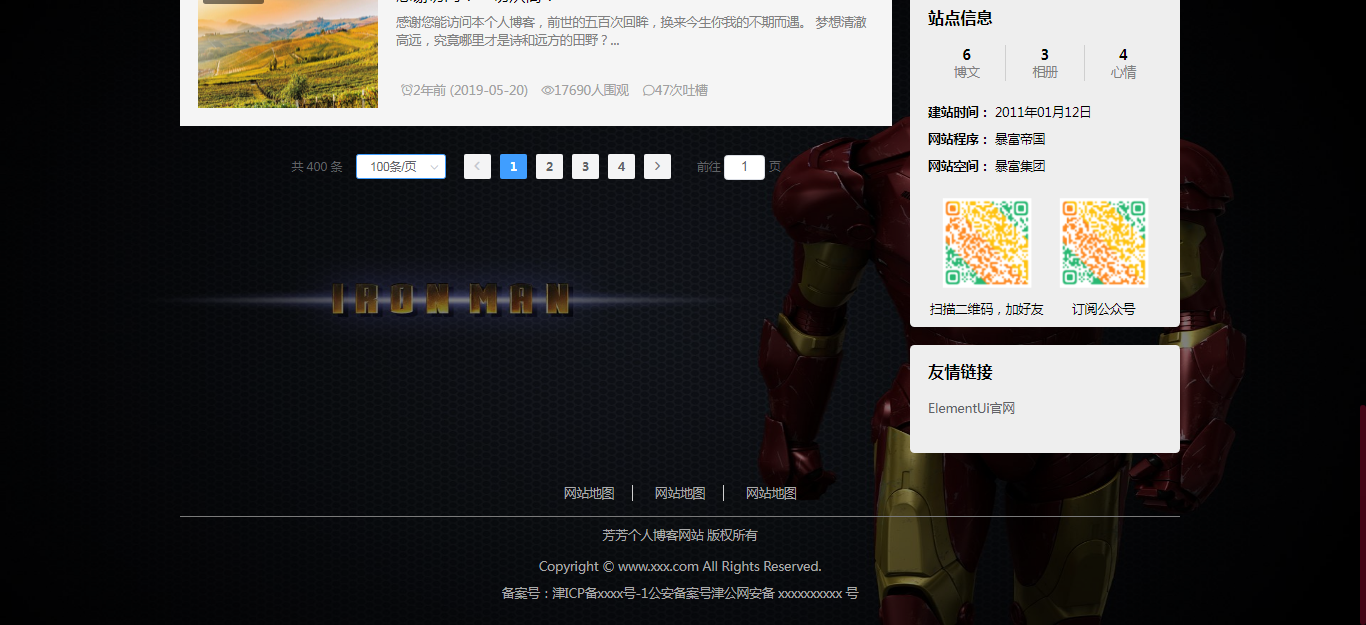Click the 友情链接 panel heading
1366x625 pixels.
(x=960, y=372)
